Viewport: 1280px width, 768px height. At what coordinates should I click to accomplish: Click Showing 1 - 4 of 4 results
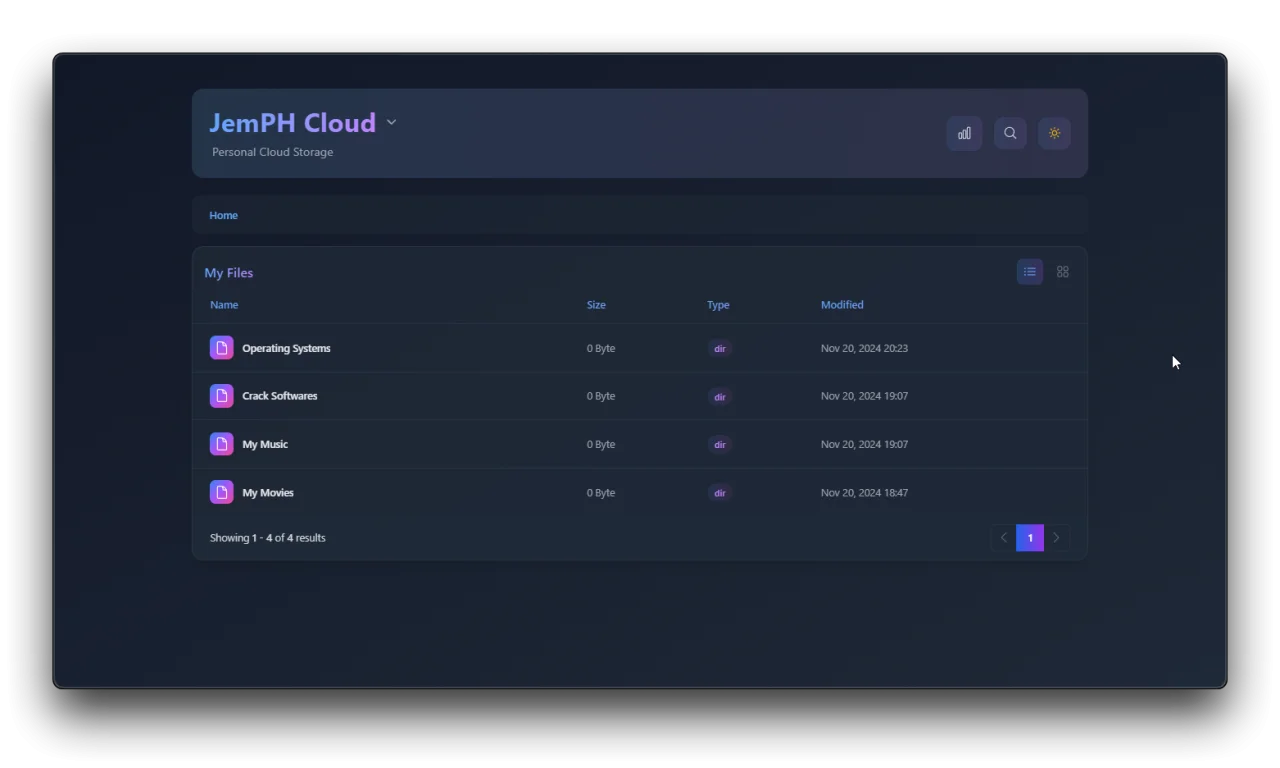pos(268,538)
